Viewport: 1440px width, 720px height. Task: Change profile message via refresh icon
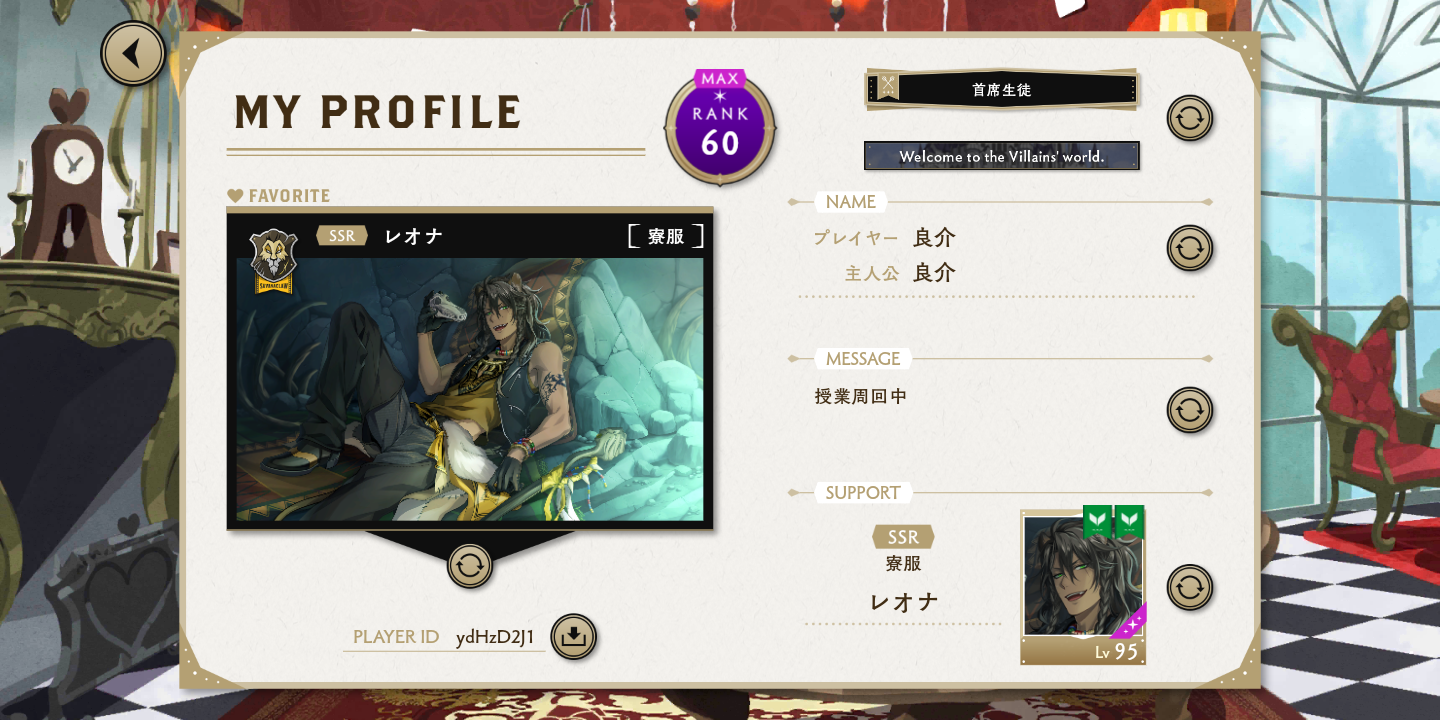pos(1190,410)
